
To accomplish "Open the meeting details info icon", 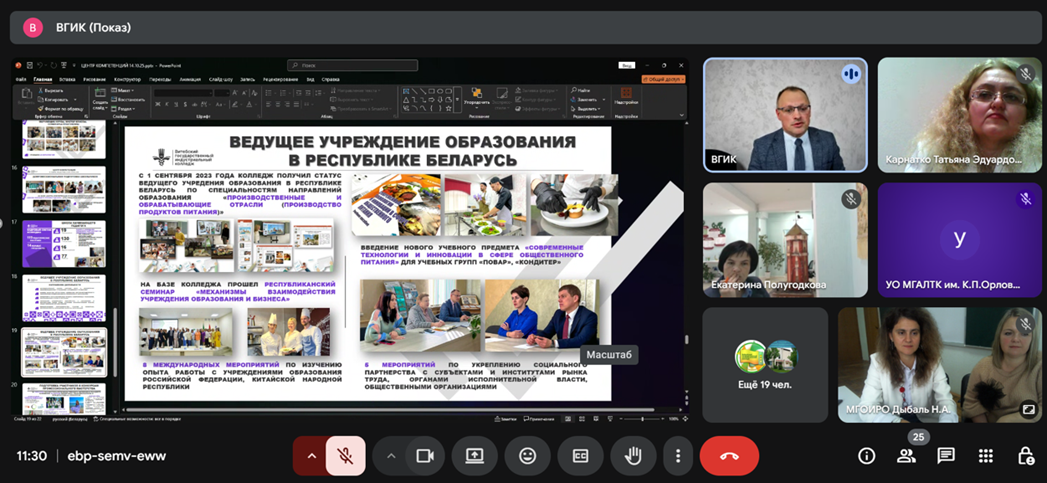I will click(x=867, y=456).
